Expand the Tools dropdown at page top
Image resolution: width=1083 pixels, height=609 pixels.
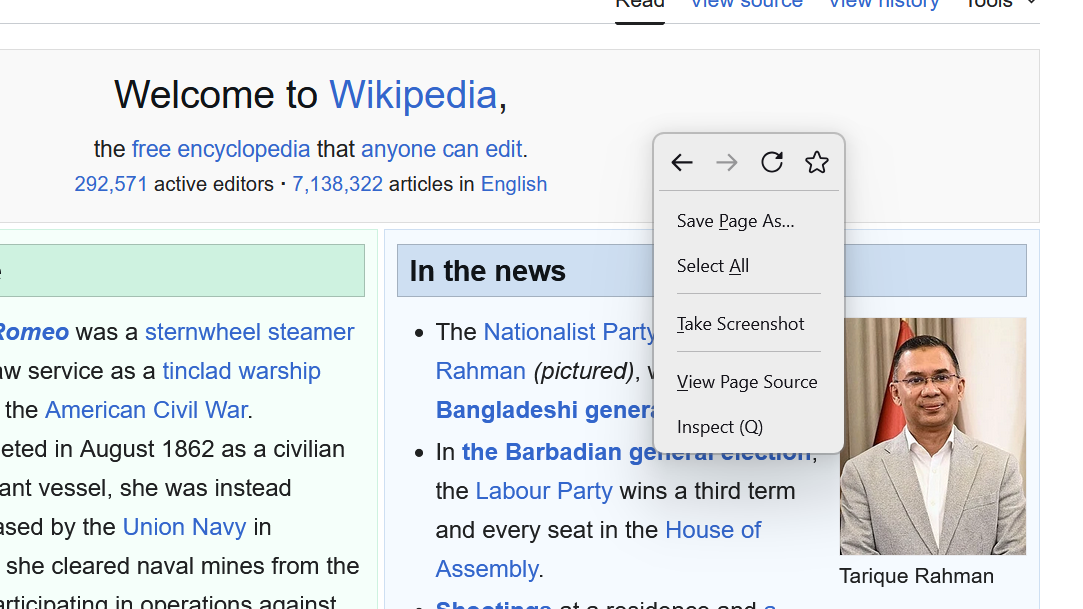pyautogui.click(x=998, y=4)
